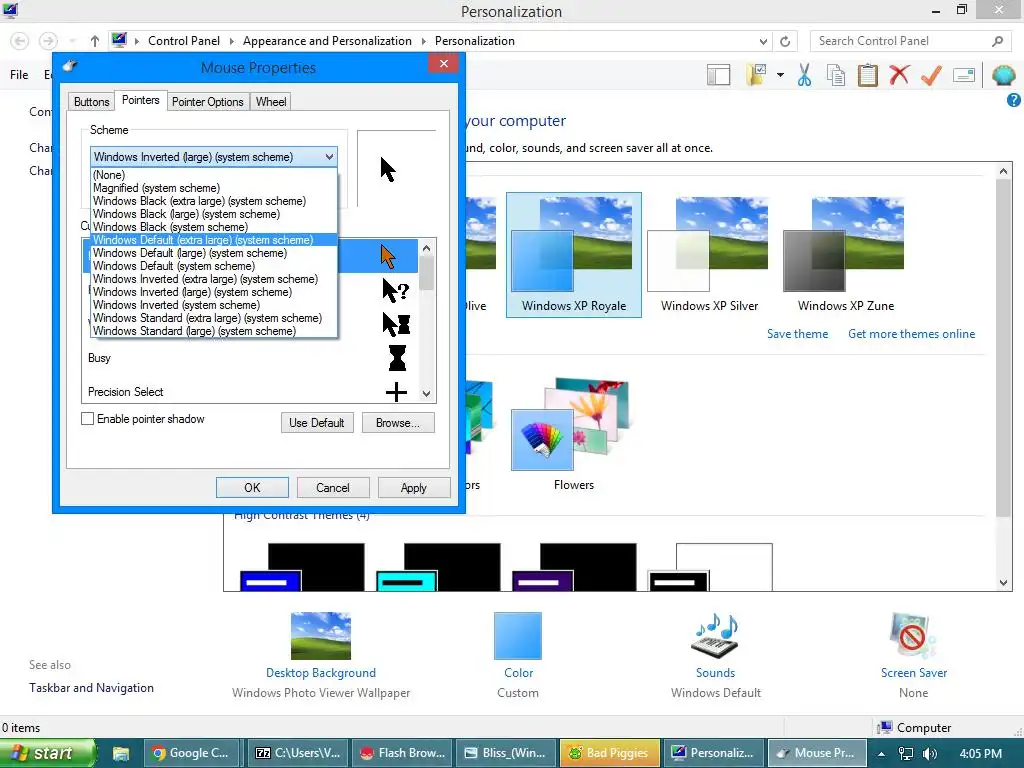Choose (None) in scheme list
Image resolution: width=1024 pixels, height=768 pixels.
click(x=214, y=174)
